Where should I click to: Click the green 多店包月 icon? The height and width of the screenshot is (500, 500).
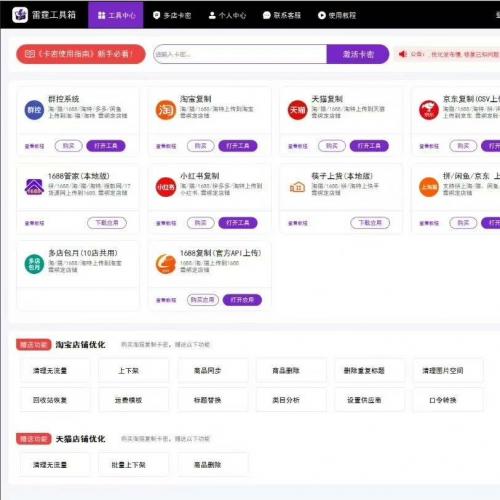(x=34, y=264)
